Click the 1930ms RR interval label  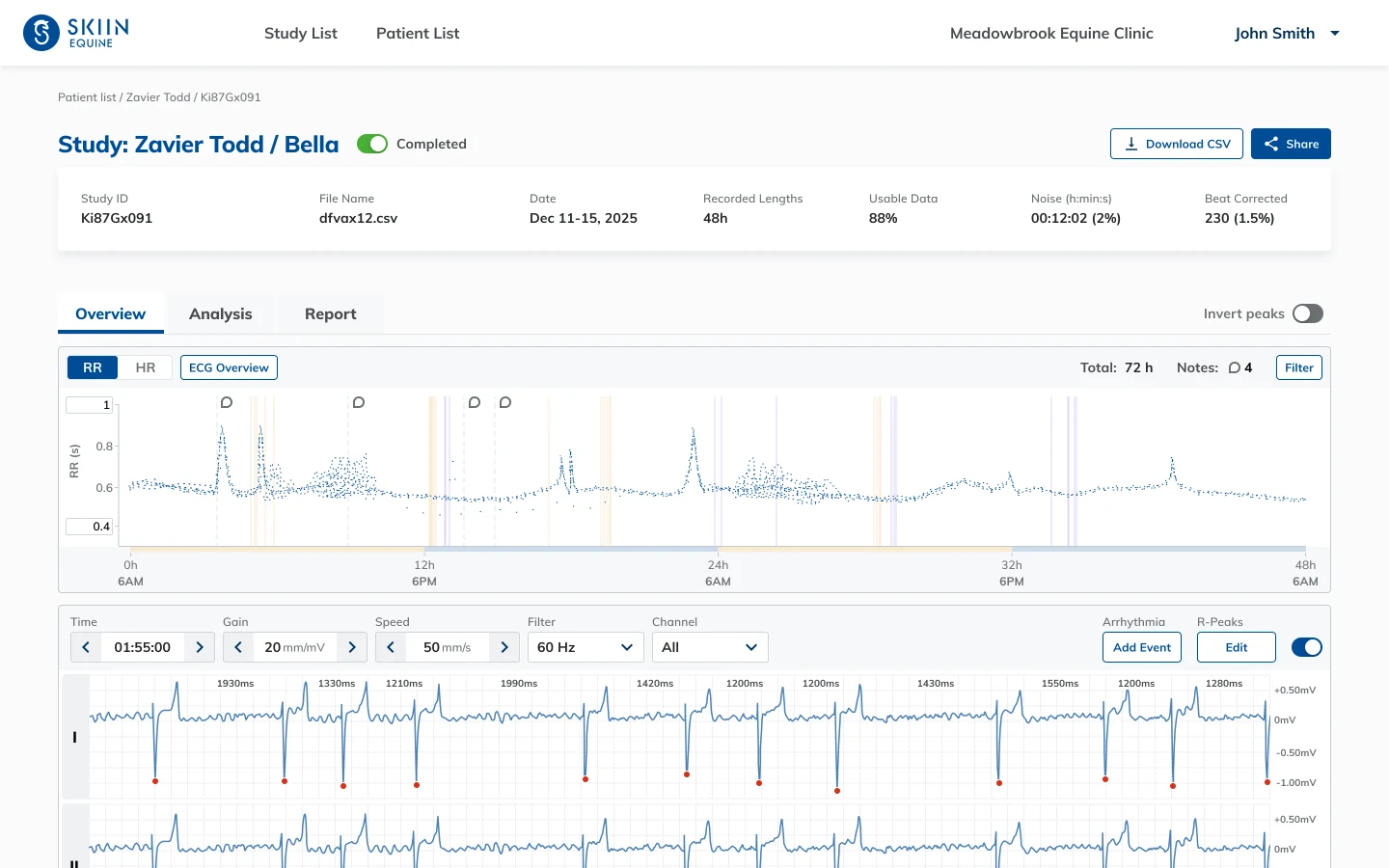[235, 683]
